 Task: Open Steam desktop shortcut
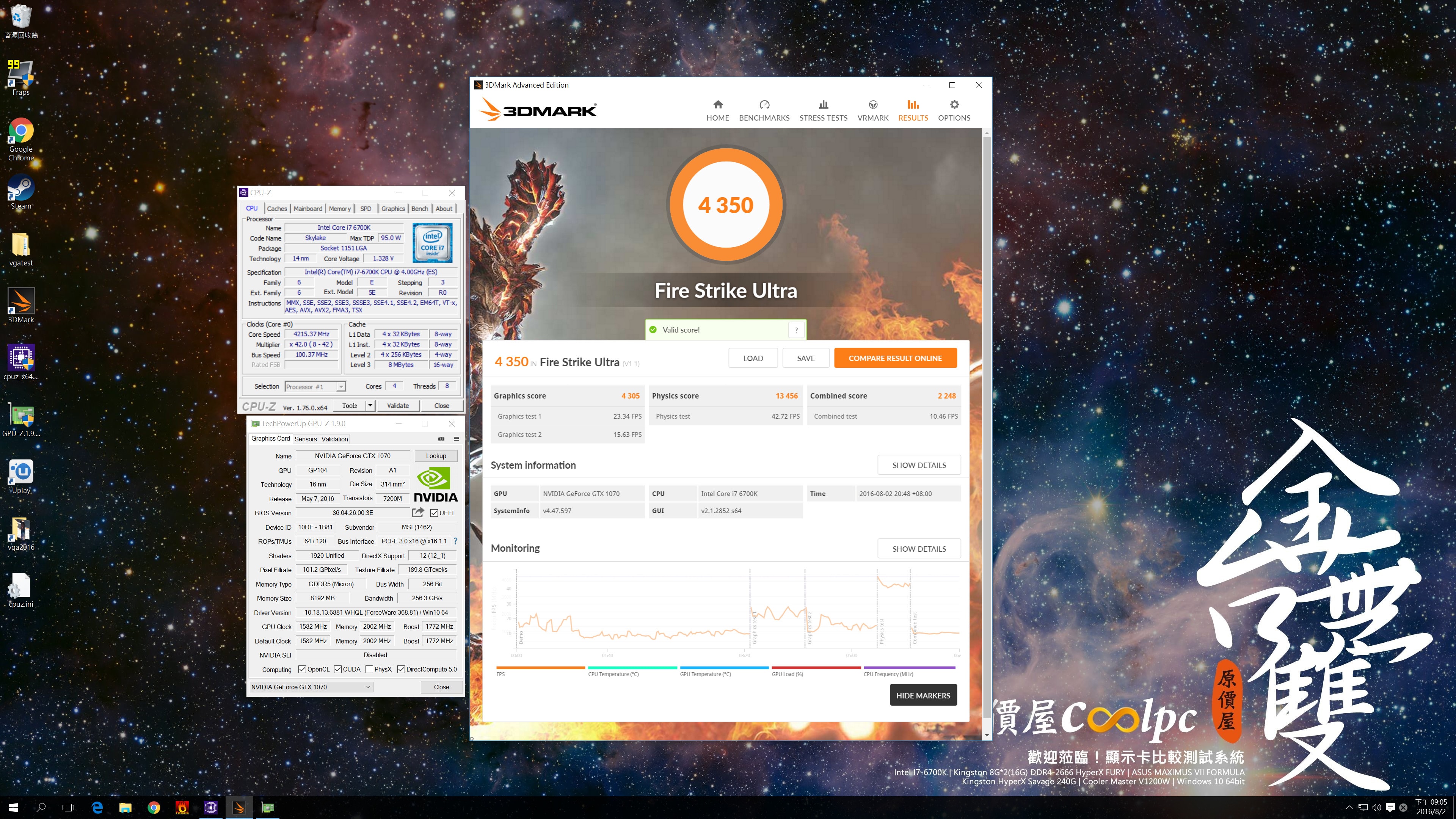(21, 192)
